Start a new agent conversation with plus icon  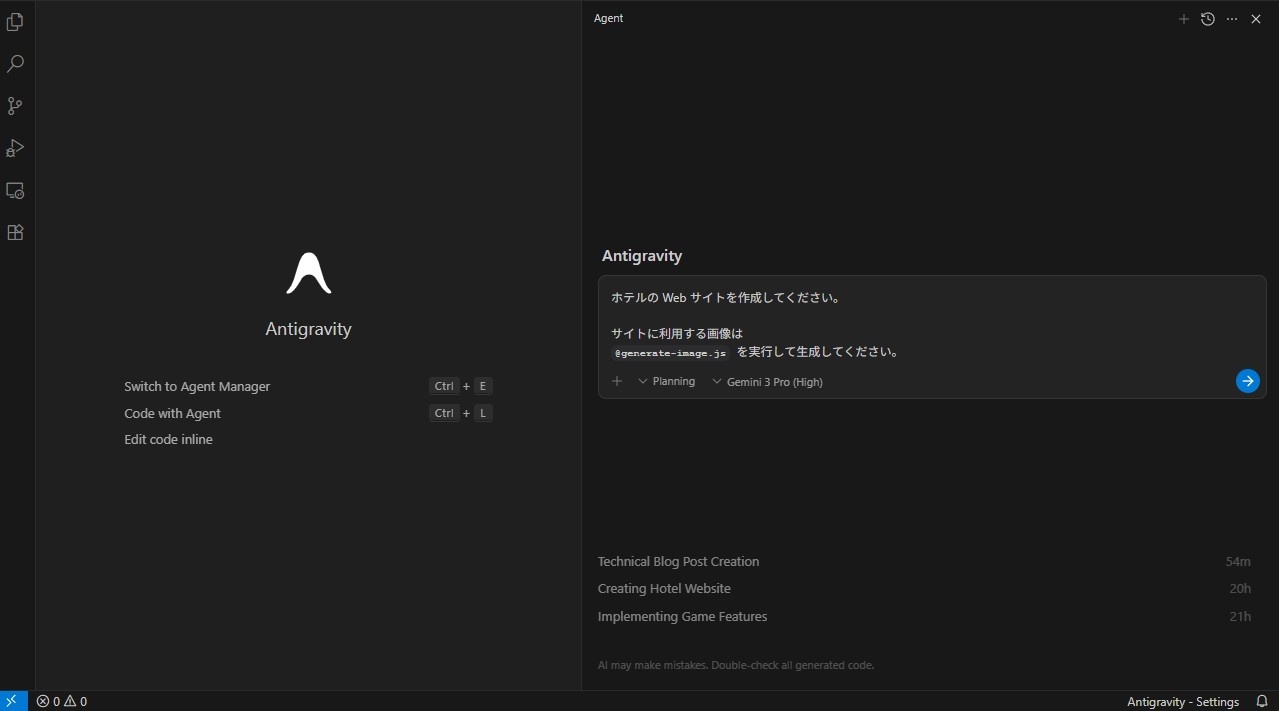coord(1184,19)
